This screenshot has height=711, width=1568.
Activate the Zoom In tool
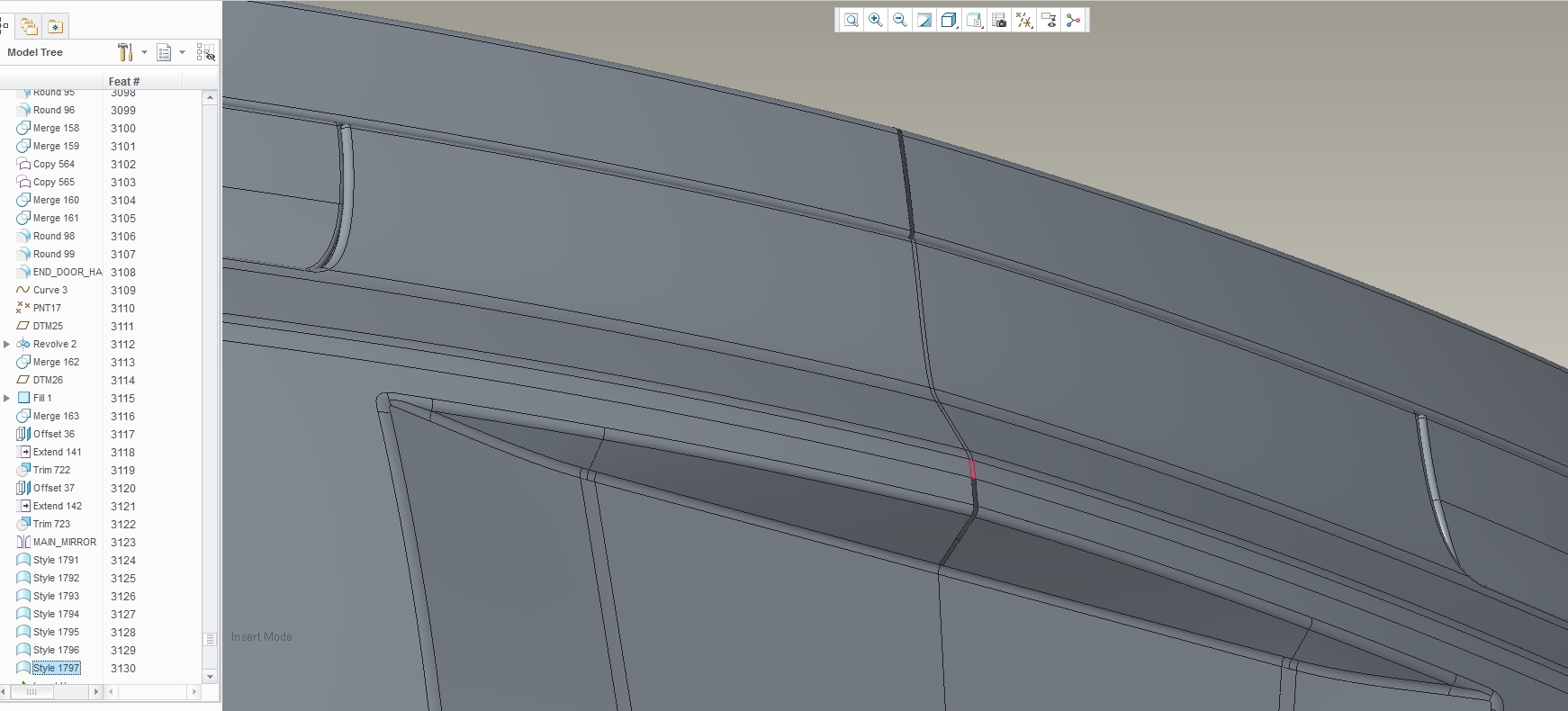875,20
